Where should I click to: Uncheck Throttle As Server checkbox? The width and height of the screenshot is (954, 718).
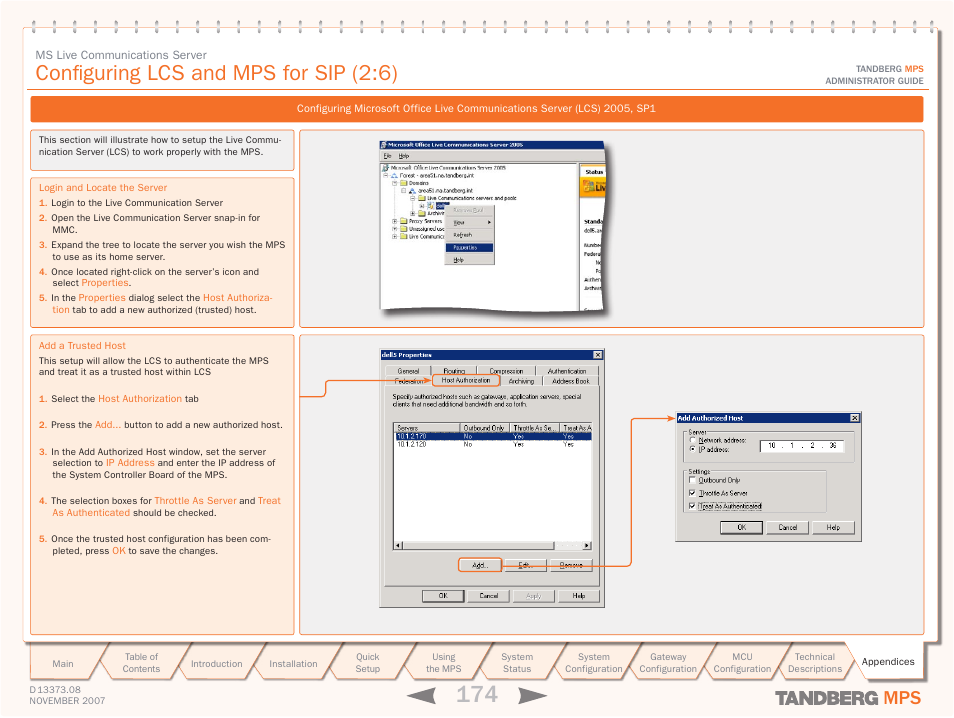692,493
